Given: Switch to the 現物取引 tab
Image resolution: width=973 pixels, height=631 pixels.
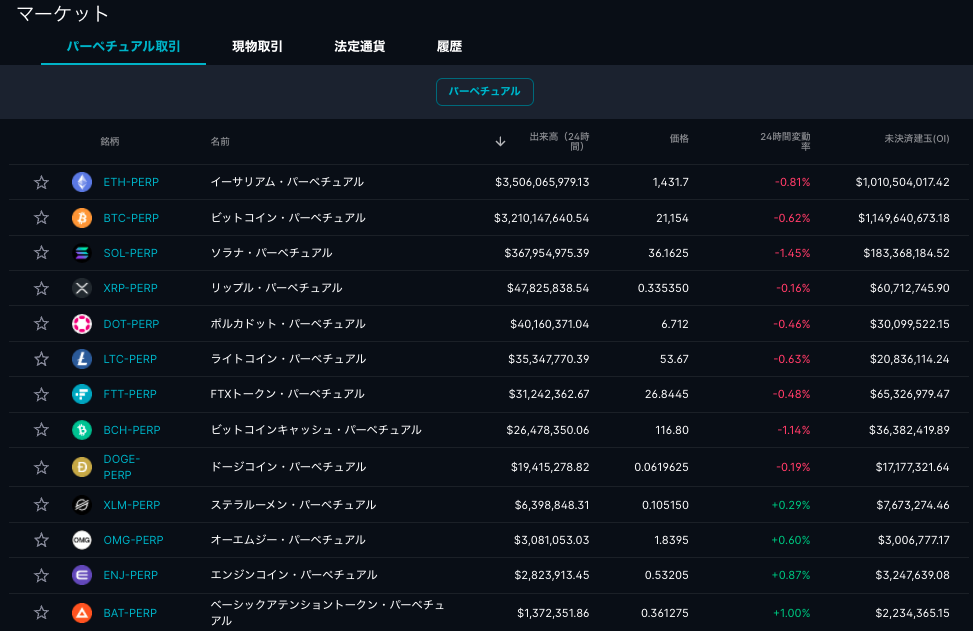Looking at the screenshot, I should pos(257,47).
